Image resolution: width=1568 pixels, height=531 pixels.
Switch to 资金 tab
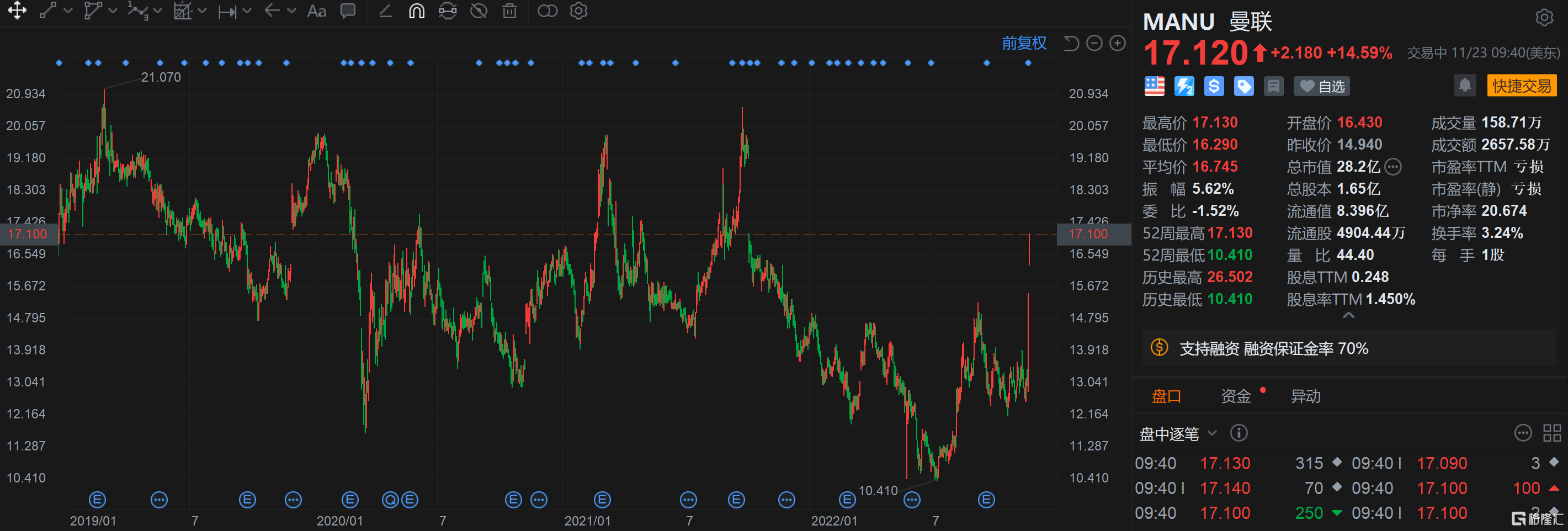click(x=1236, y=396)
